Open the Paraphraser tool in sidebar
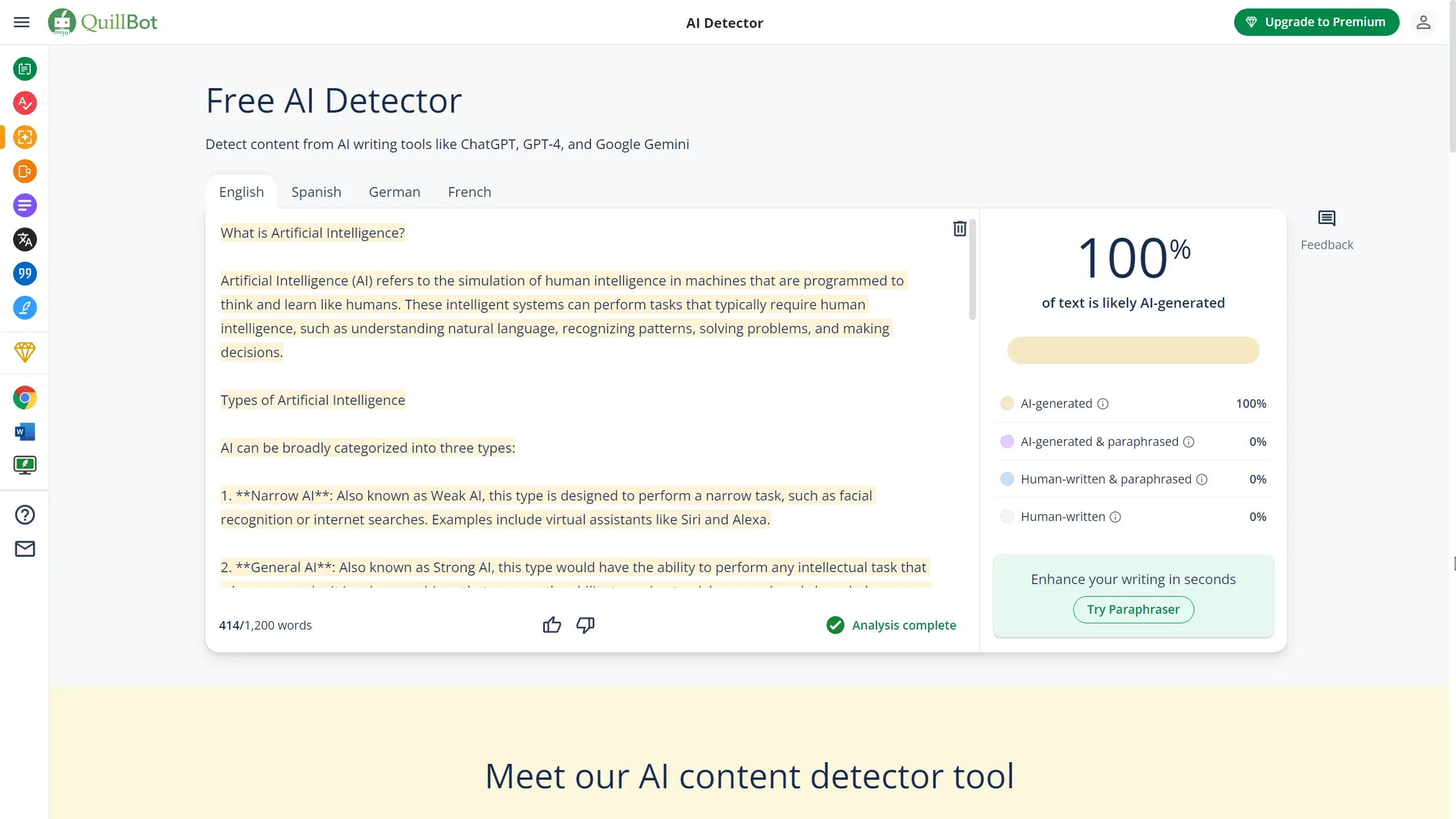This screenshot has height=819, width=1456. pyautogui.click(x=25, y=69)
